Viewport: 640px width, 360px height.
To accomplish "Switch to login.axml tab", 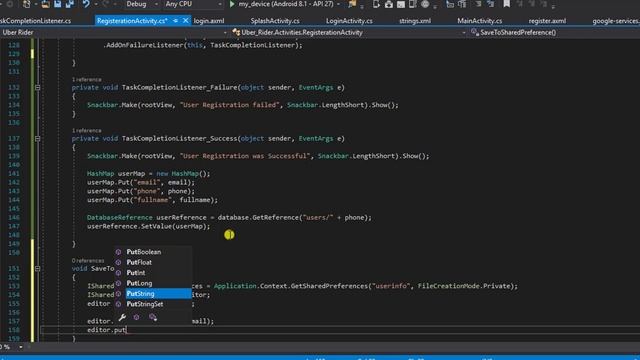I will tap(209, 20).
